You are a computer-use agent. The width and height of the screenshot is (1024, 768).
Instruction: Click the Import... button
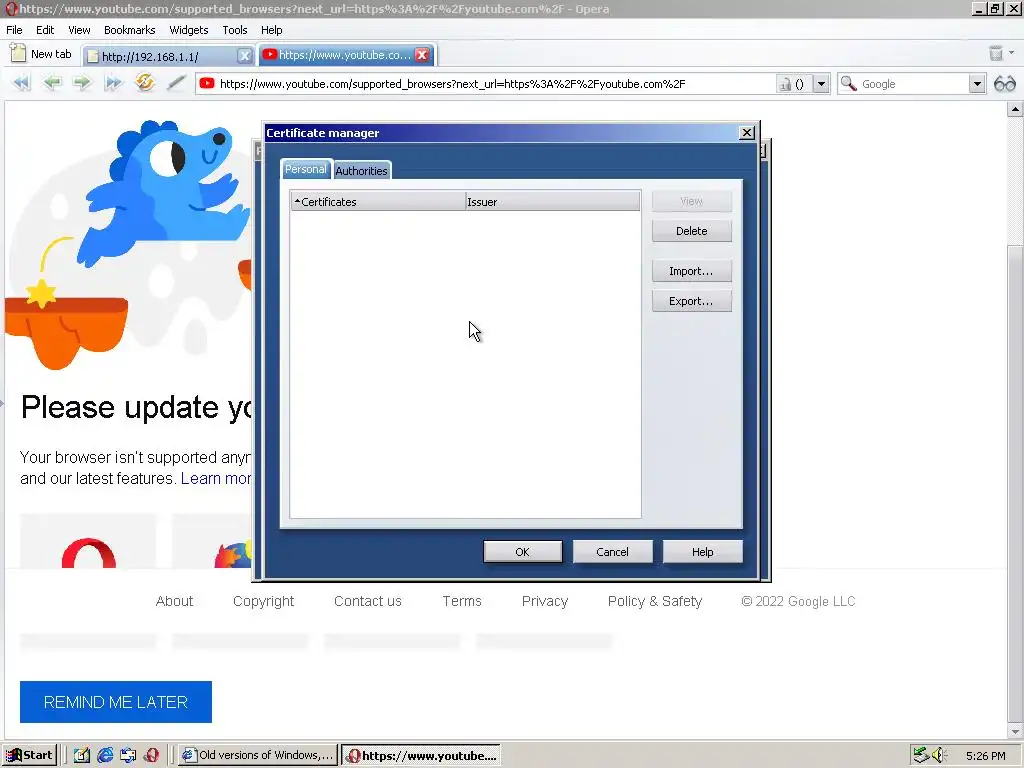(x=692, y=271)
